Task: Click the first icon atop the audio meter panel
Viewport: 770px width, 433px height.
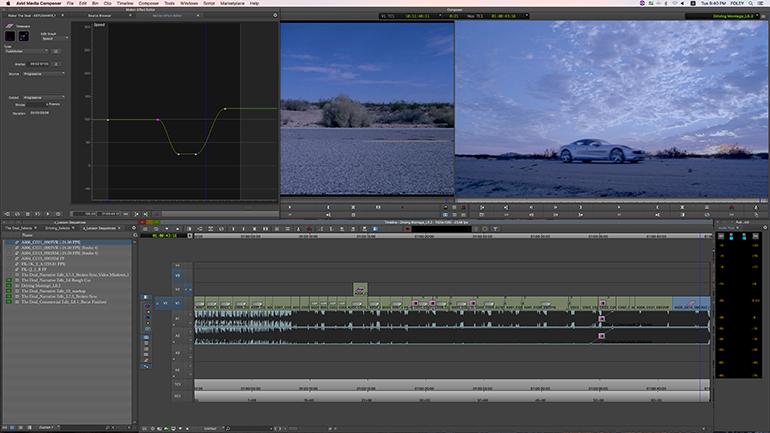Action: pos(720,237)
